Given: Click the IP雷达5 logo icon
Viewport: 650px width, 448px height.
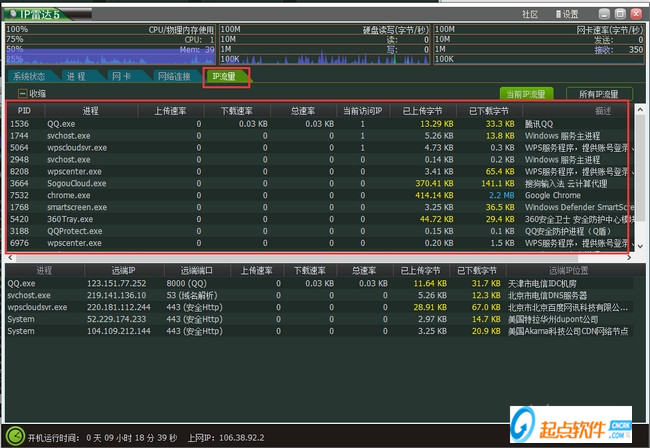Looking at the screenshot, I should [13, 14].
